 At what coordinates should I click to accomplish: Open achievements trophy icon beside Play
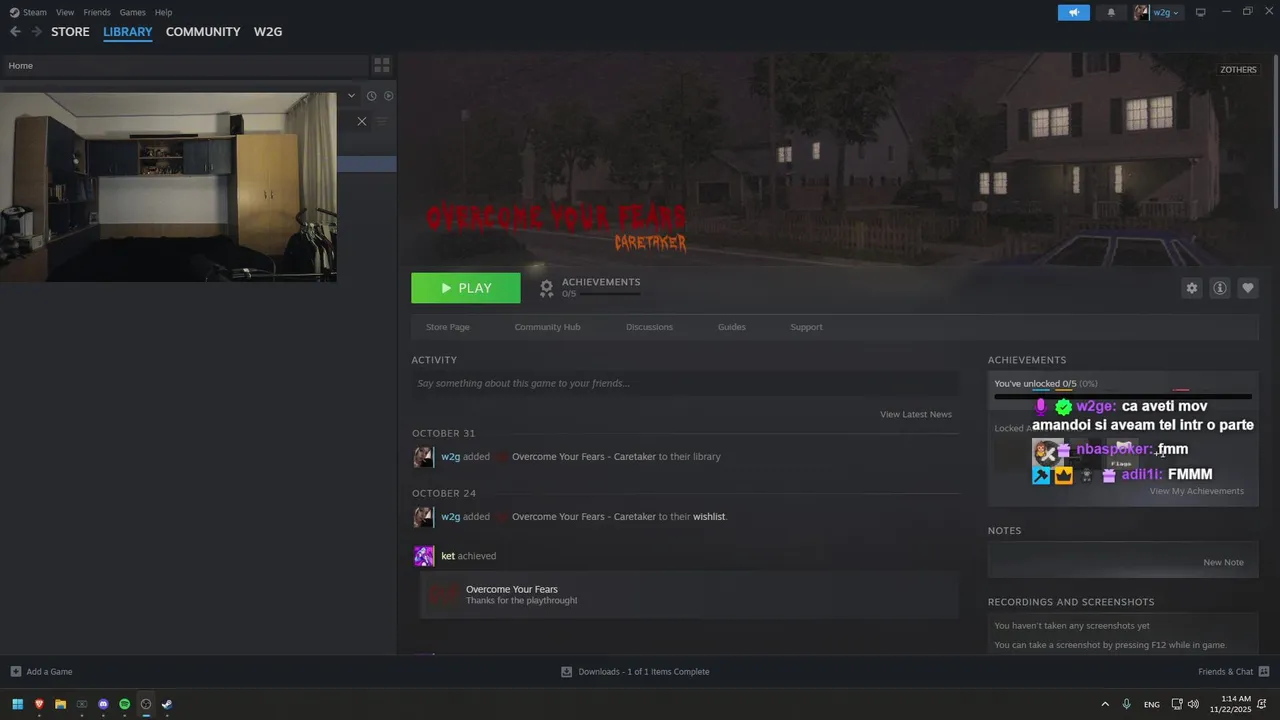point(546,288)
